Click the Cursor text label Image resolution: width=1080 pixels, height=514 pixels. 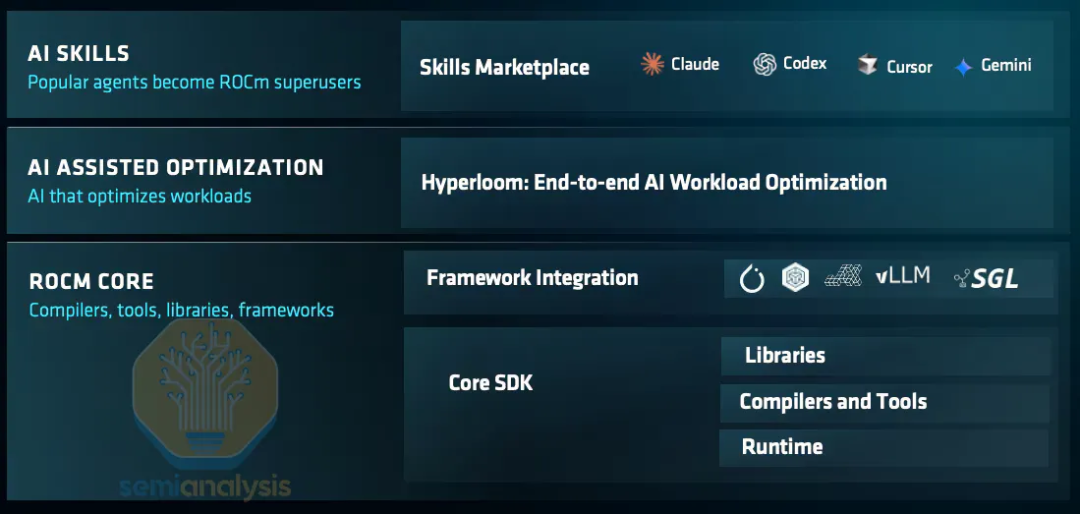coord(909,67)
